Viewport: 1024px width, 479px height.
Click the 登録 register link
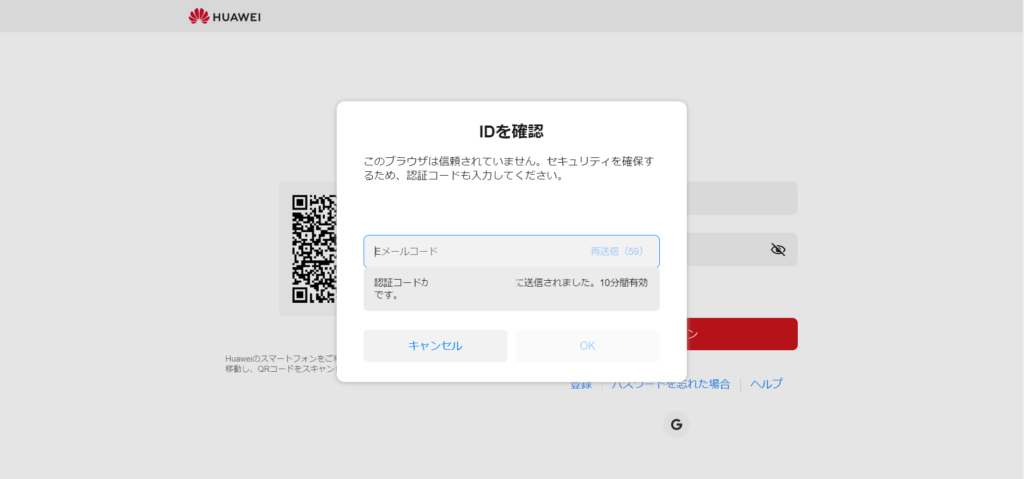[581, 385]
